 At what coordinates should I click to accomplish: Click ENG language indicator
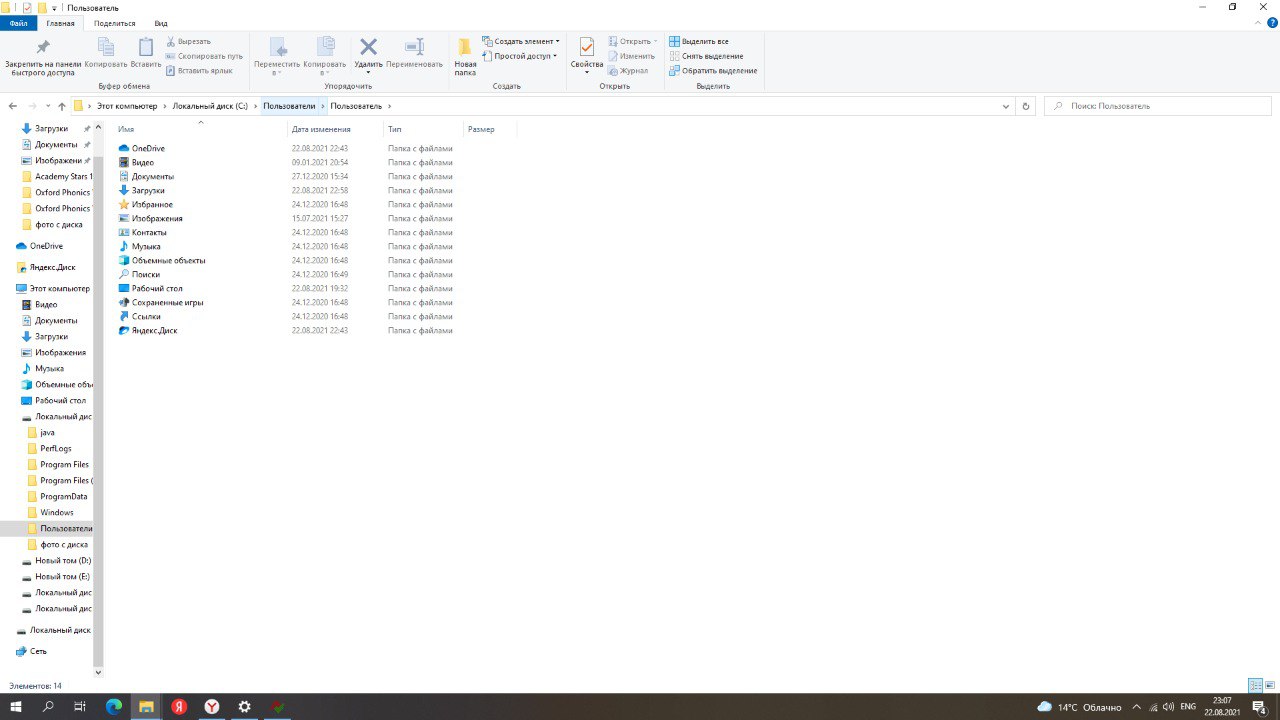pyautogui.click(x=1188, y=706)
